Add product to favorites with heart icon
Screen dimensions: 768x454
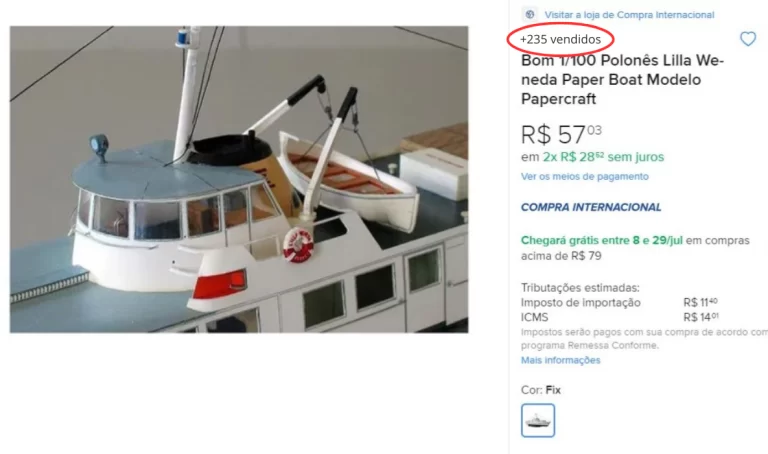click(x=747, y=39)
